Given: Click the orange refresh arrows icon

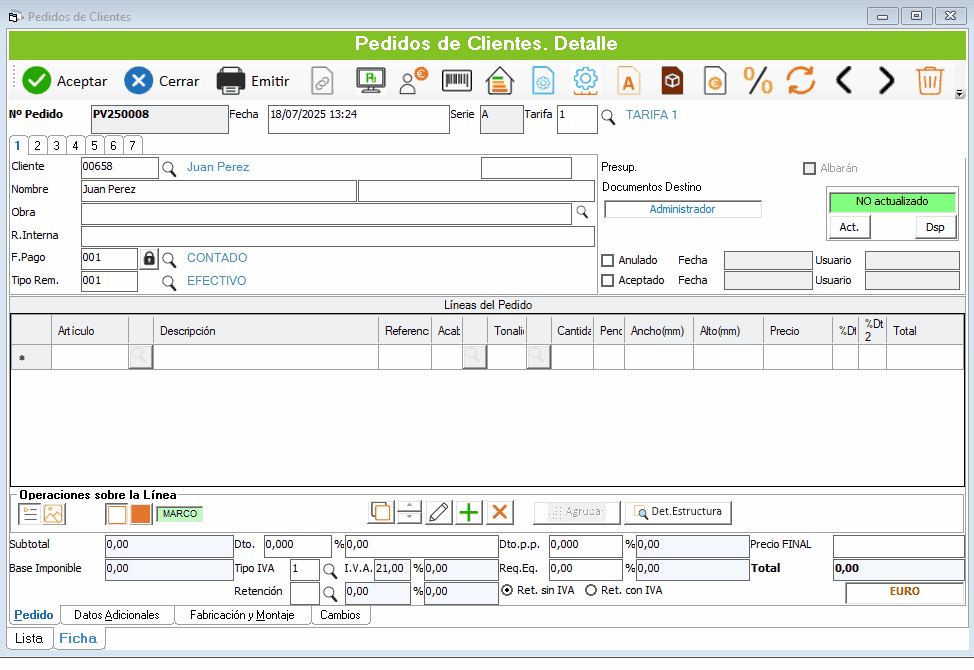Looking at the screenshot, I should 801,81.
